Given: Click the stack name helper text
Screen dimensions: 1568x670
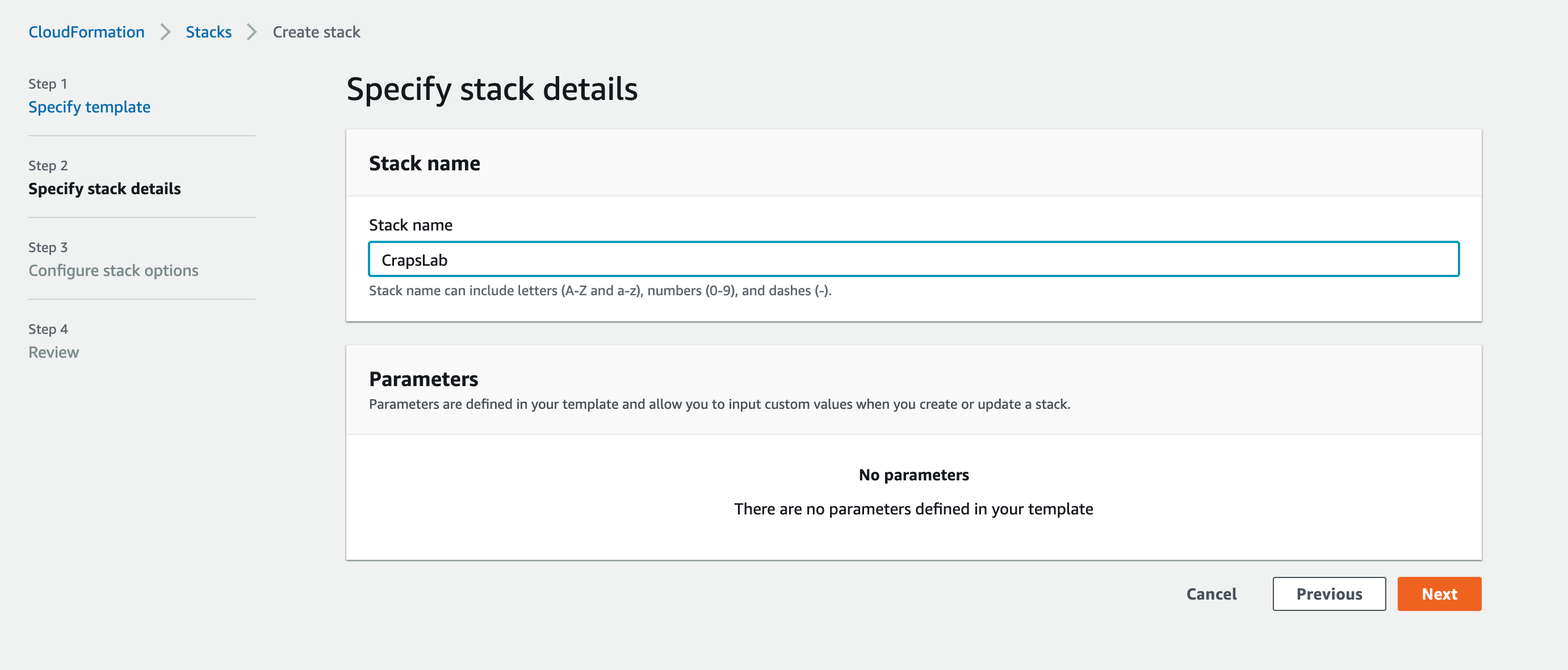Looking at the screenshot, I should tap(600, 291).
